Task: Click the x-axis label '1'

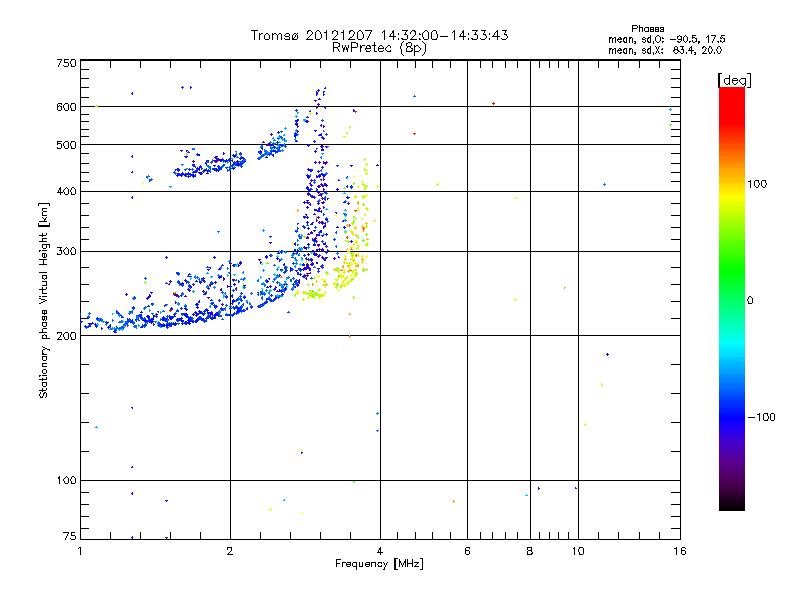Action: [x=80, y=551]
